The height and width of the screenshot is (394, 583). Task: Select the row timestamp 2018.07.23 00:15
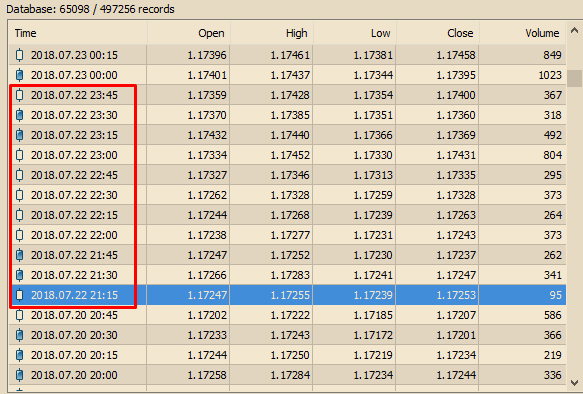point(74,55)
